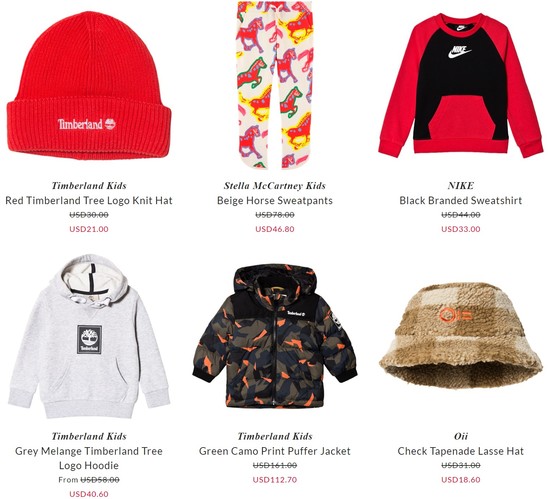550x499 pixels.
Task: Open the NIKE brand link
Action: pos(461,186)
